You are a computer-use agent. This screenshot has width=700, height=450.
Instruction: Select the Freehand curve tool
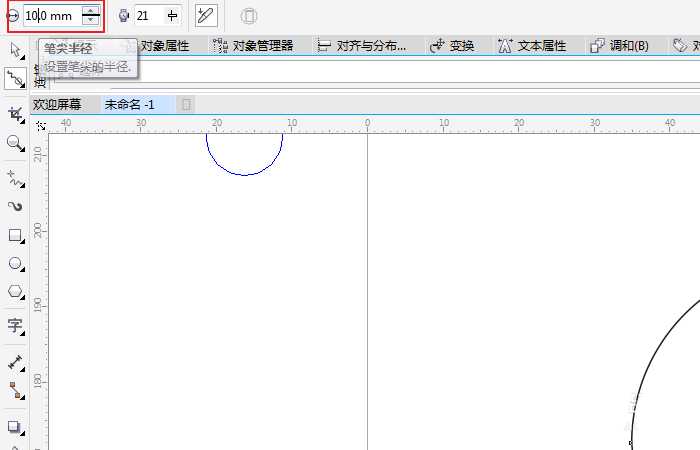point(15,178)
